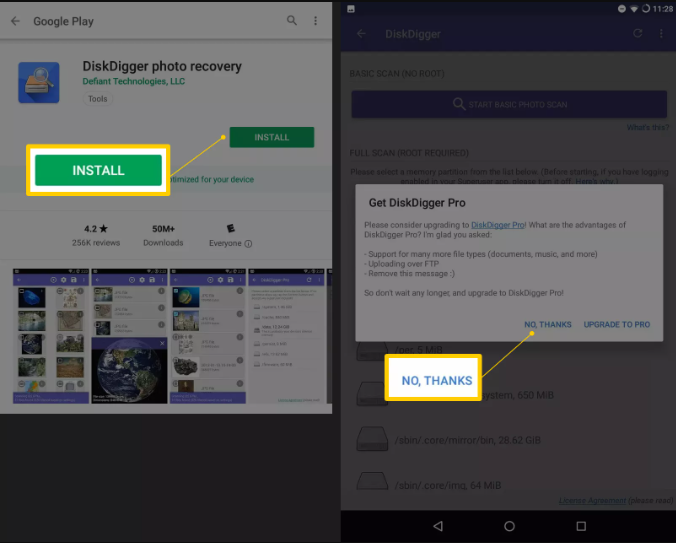Open third screenshot with recovered file list
The height and width of the screenshot is (543, 676).
[x=208, y=336]
